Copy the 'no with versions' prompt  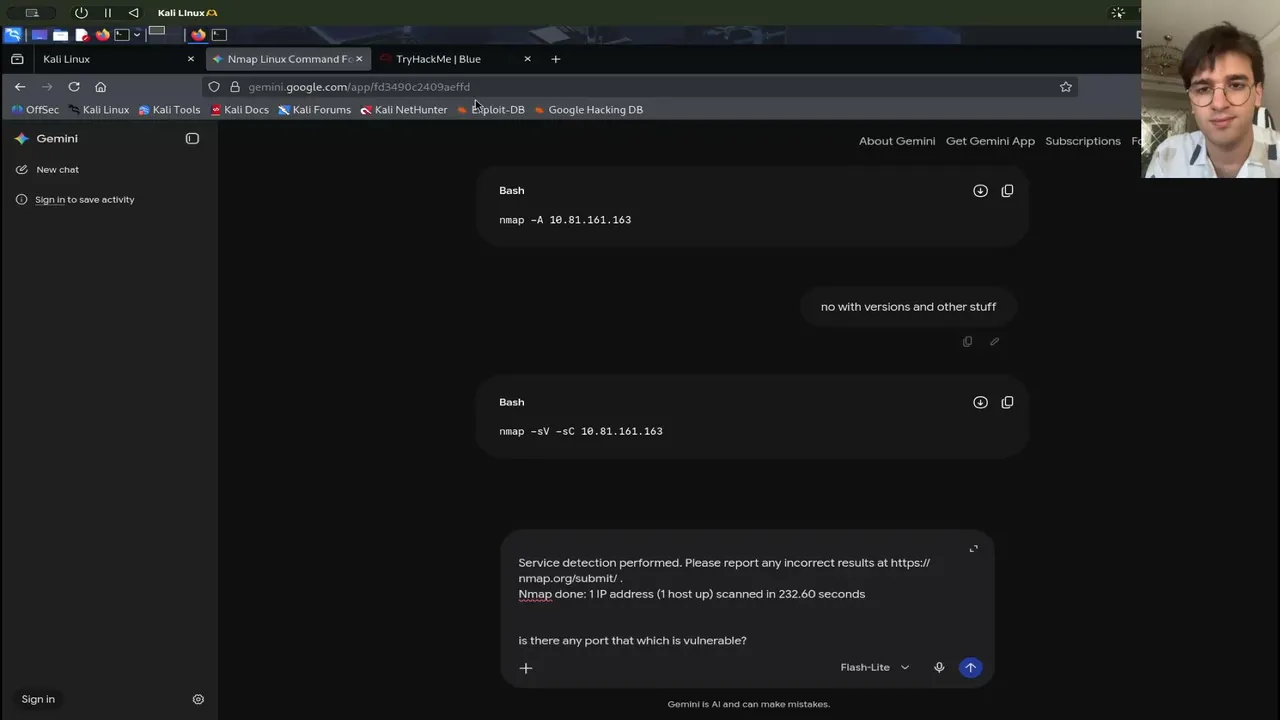[967, 342]
